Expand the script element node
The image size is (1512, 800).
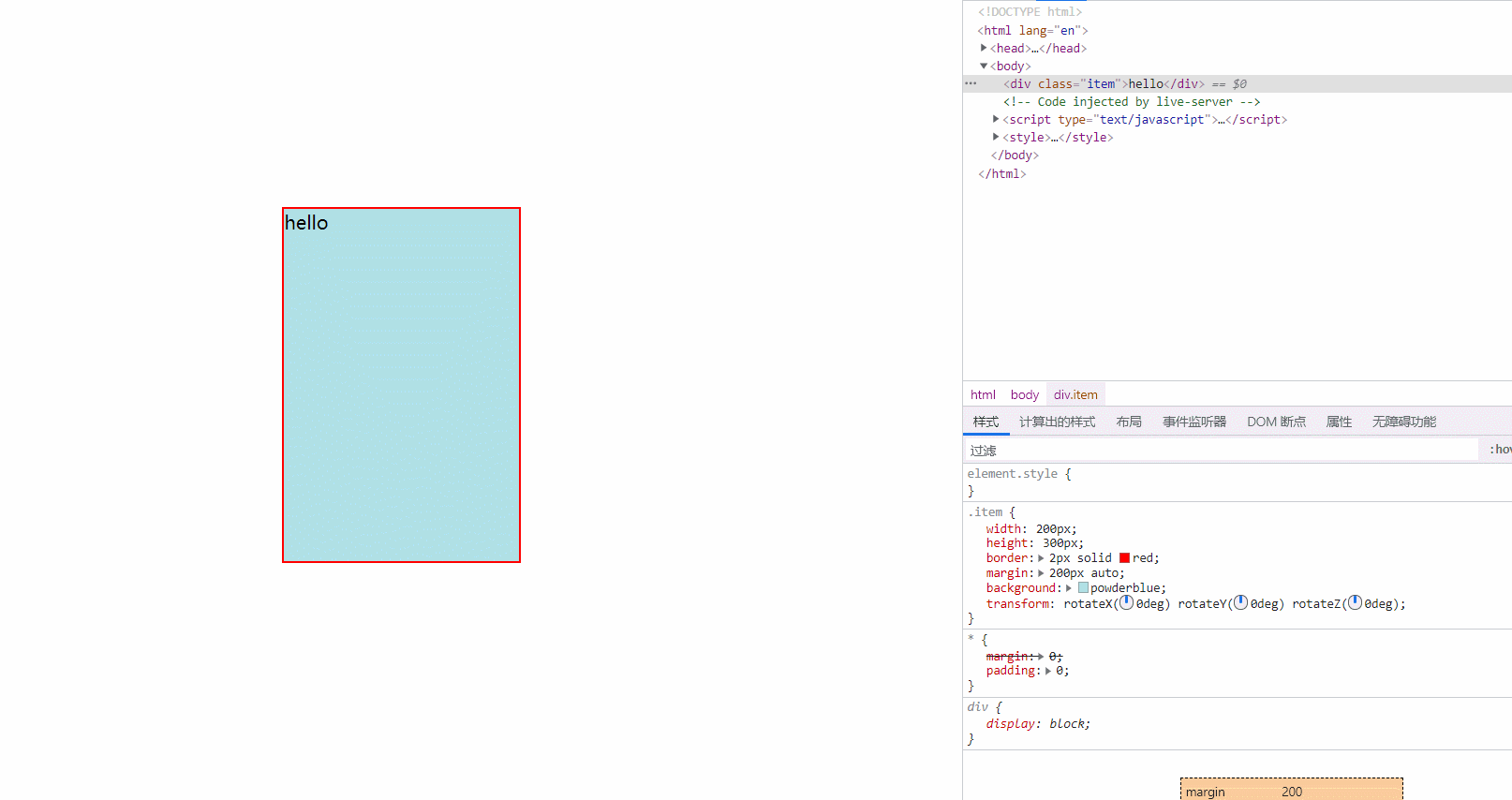996,119
